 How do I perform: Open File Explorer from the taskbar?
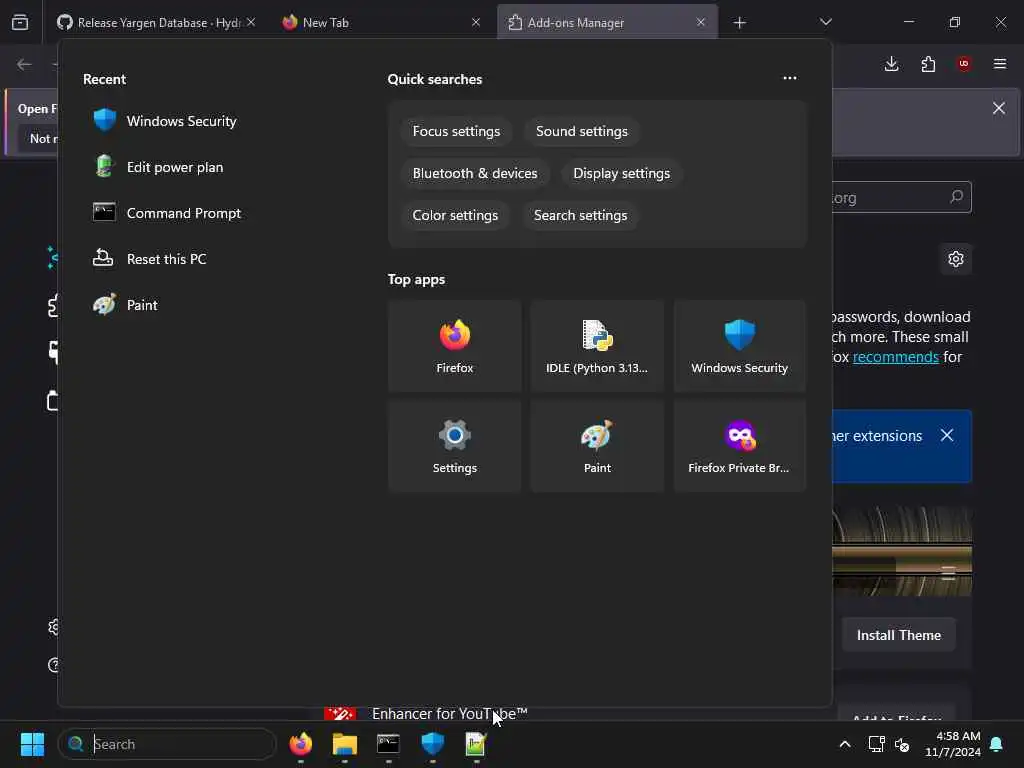(344, 744)
